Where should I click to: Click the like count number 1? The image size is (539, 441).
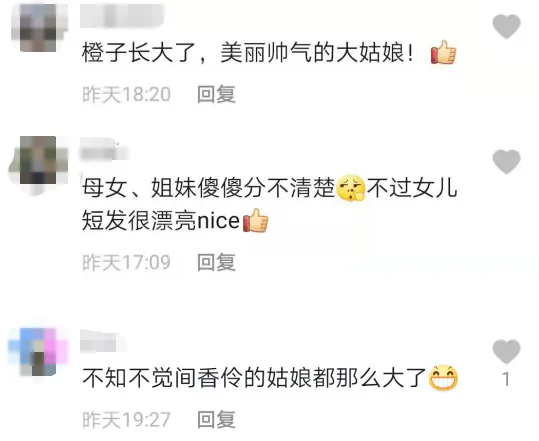point(506,380)
